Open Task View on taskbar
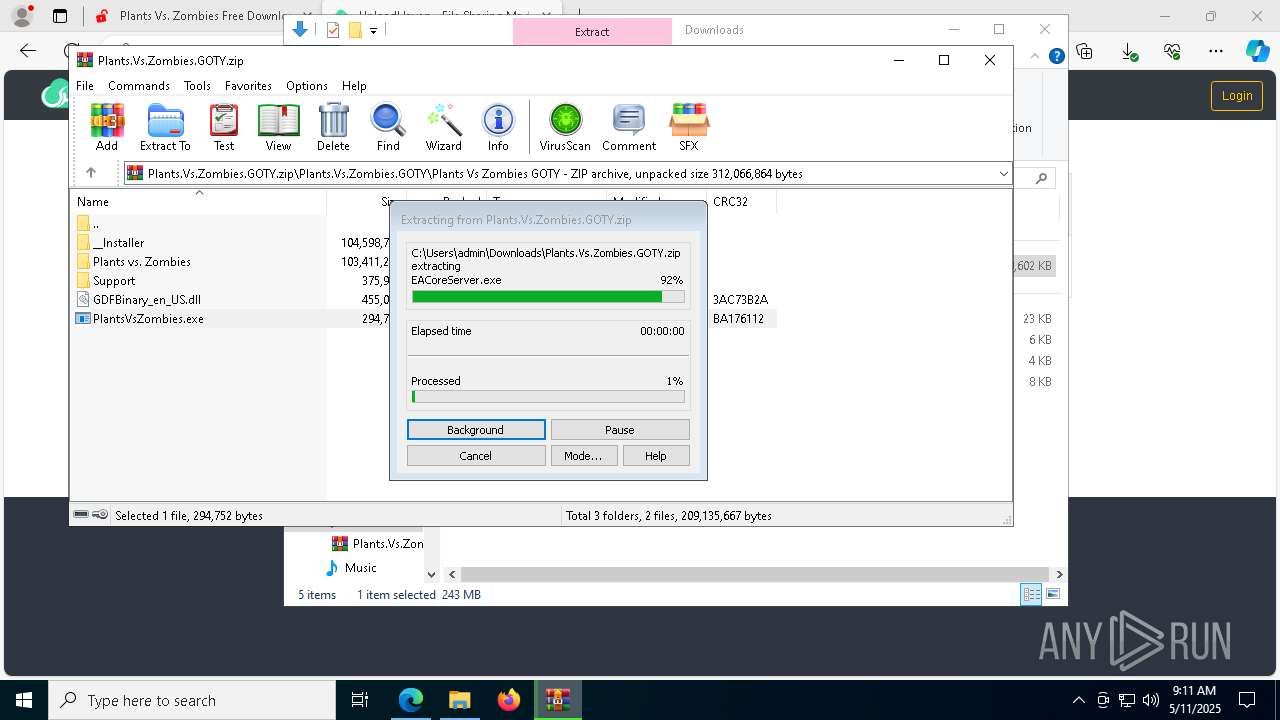The image size is (1280, 720). 360,700
